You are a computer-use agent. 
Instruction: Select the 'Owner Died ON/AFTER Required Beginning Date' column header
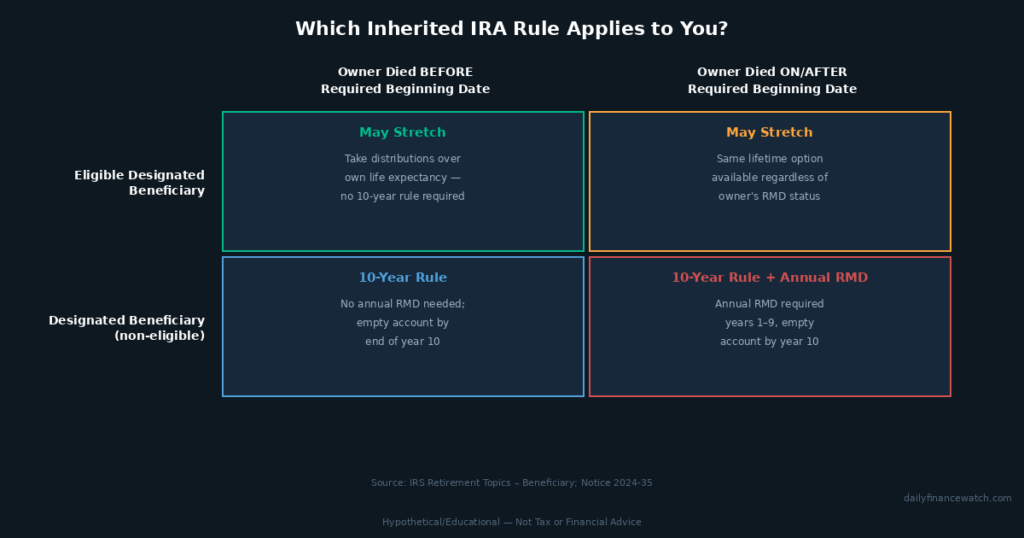click(772, 80)
